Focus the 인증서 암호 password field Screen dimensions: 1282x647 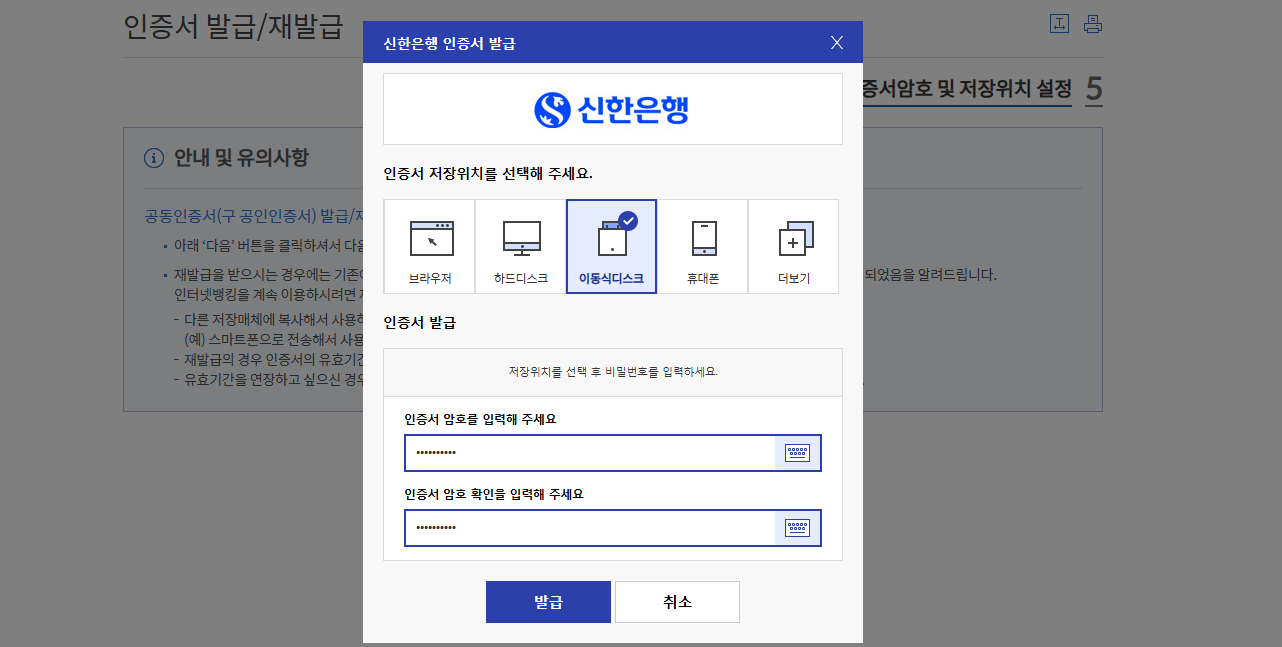[590, 453]
